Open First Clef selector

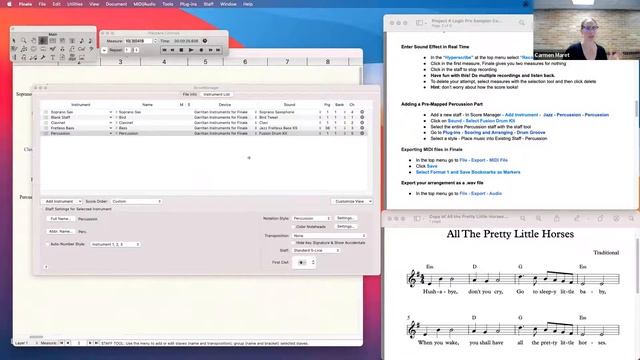pos(304,262)
